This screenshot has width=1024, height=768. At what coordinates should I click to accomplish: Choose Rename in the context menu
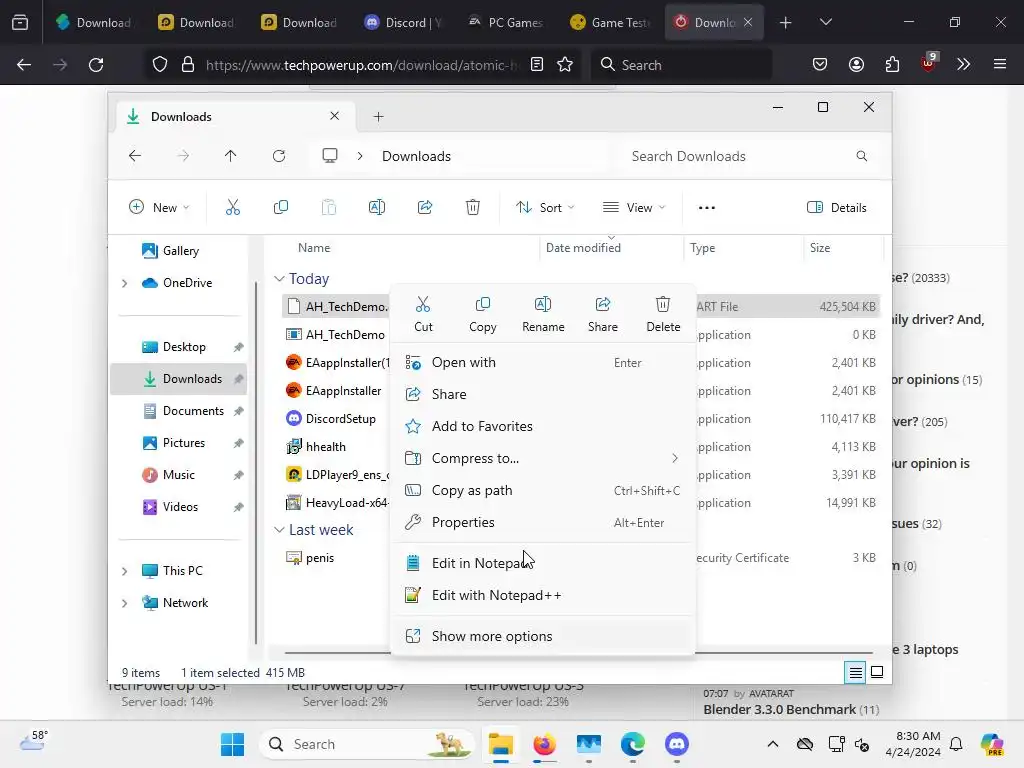(543, 314)
